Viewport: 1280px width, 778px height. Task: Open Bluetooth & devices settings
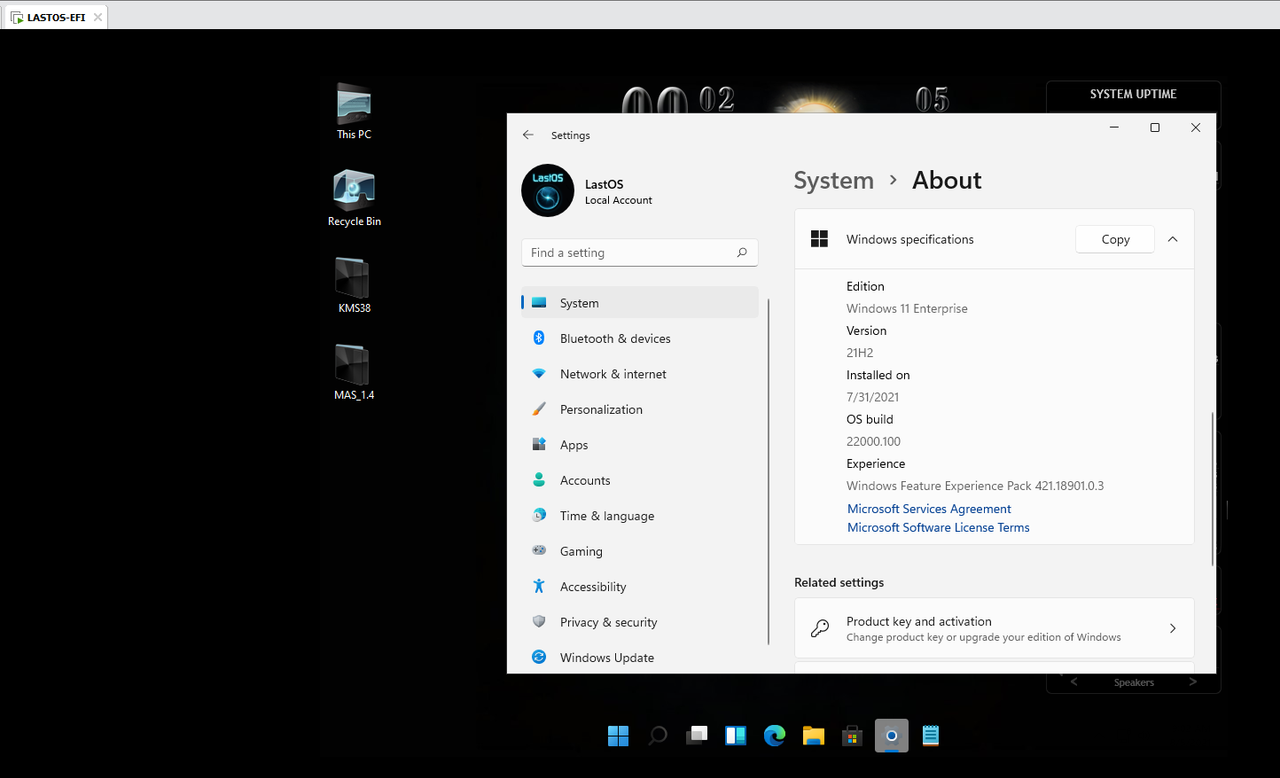click(x=640, y=338)
